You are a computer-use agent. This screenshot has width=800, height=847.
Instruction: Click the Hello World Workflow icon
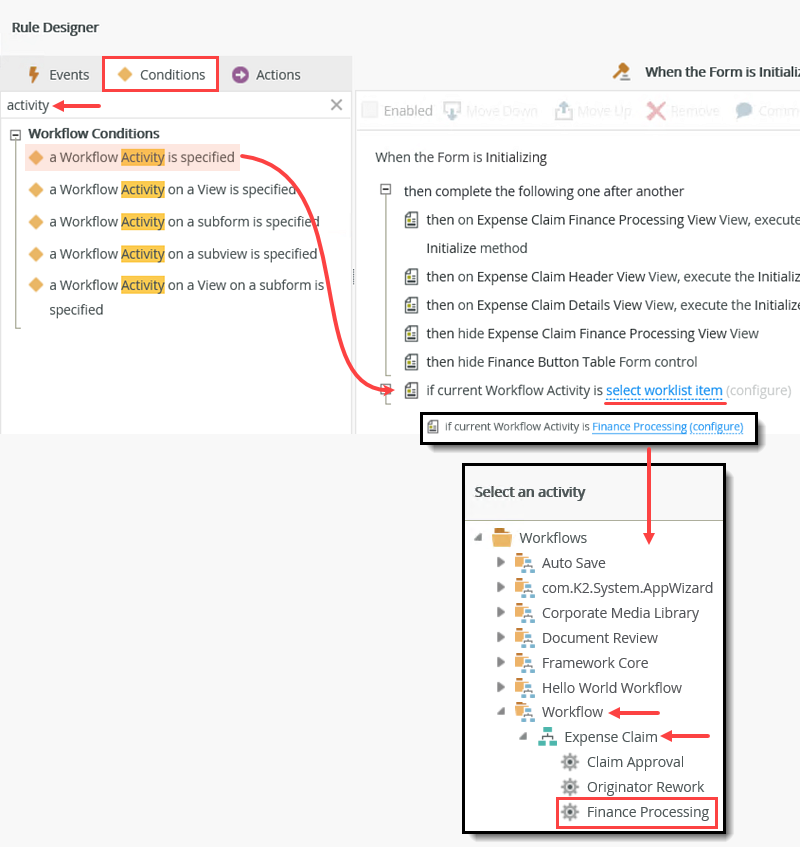(x=525, y=688)
